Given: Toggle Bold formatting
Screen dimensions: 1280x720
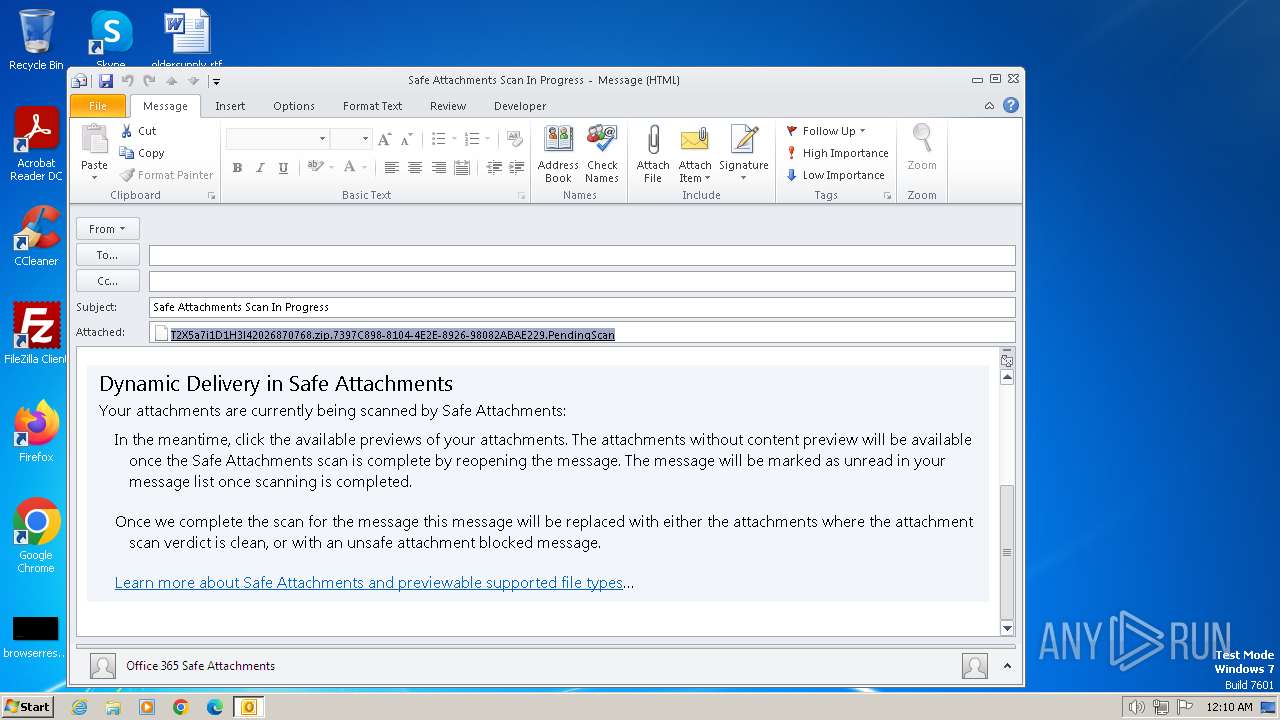Looking at the screenshot, I should click(237, 168).
